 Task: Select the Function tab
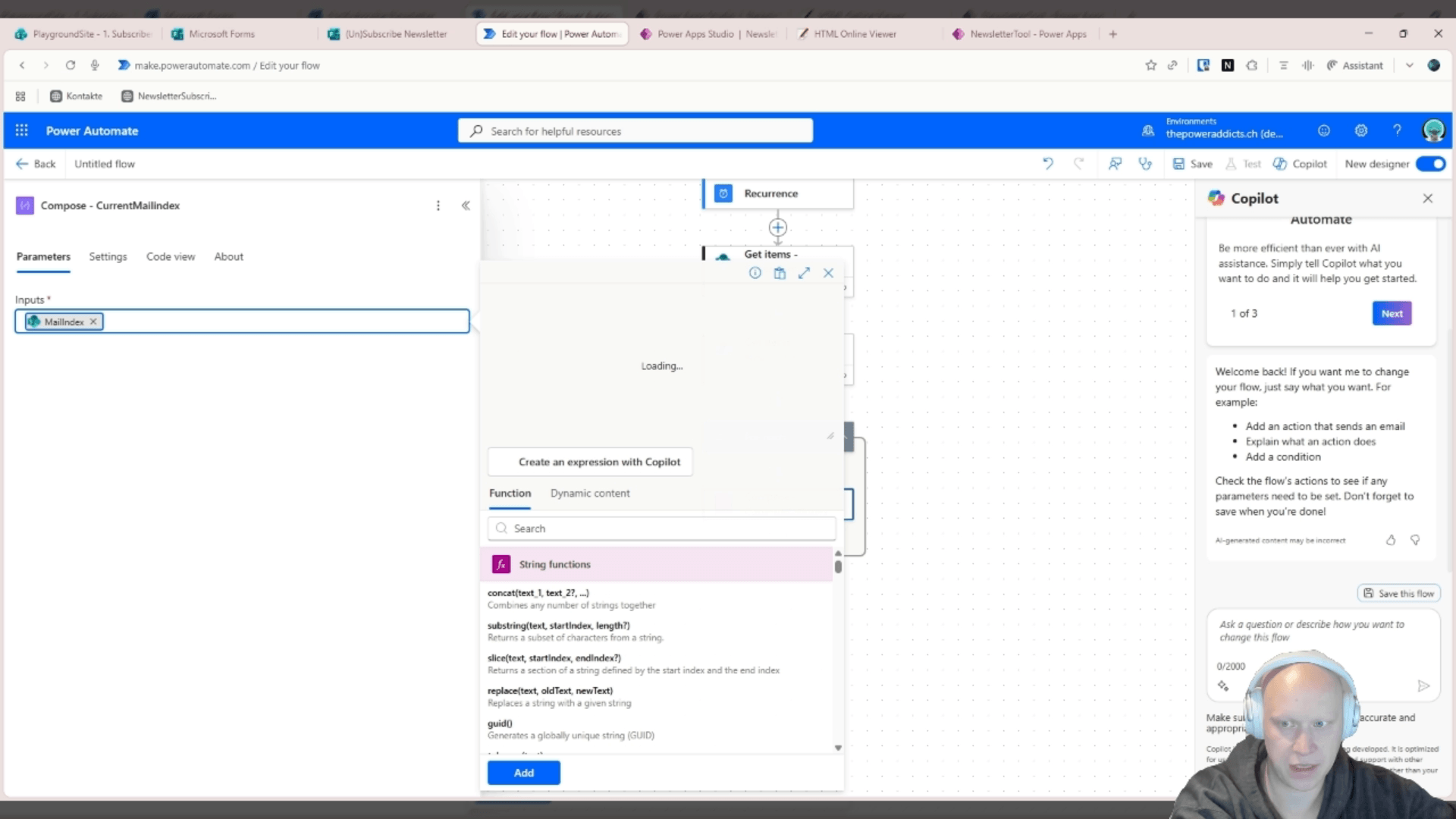pyautogui.click(x=510, y=493)
